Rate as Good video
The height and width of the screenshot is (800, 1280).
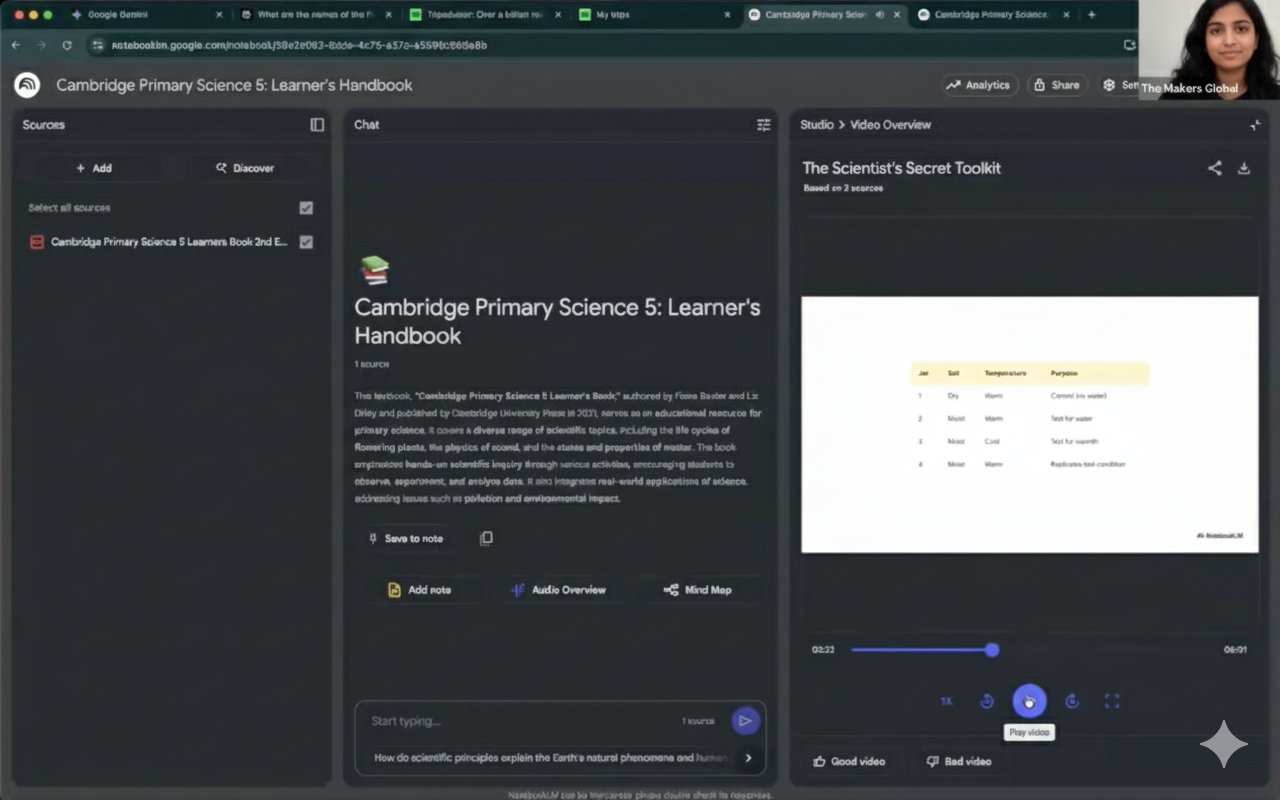[849, 761]
